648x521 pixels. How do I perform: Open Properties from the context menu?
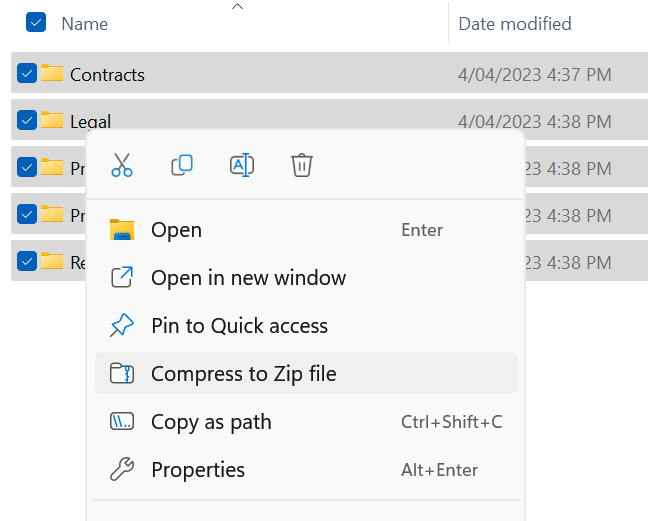tap(306, 470)
